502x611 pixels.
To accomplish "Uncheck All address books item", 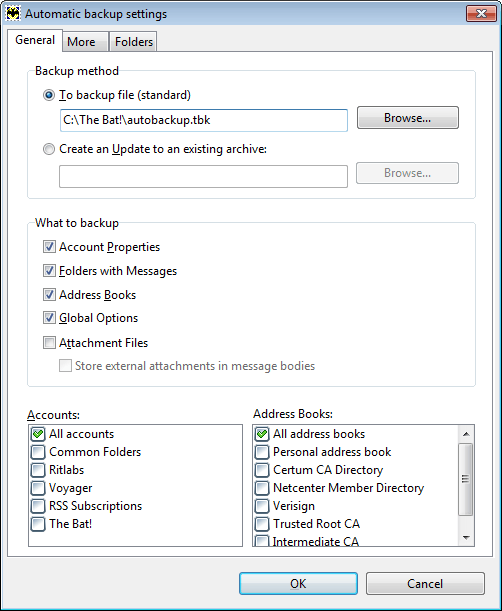I will pos(262,434).
